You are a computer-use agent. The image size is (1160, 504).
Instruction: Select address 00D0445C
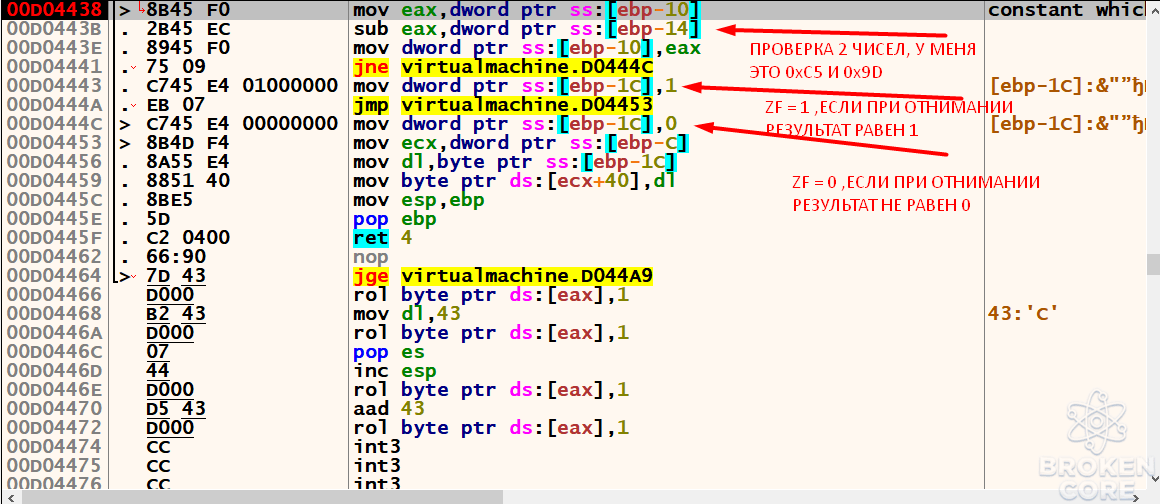click(52, 200)
